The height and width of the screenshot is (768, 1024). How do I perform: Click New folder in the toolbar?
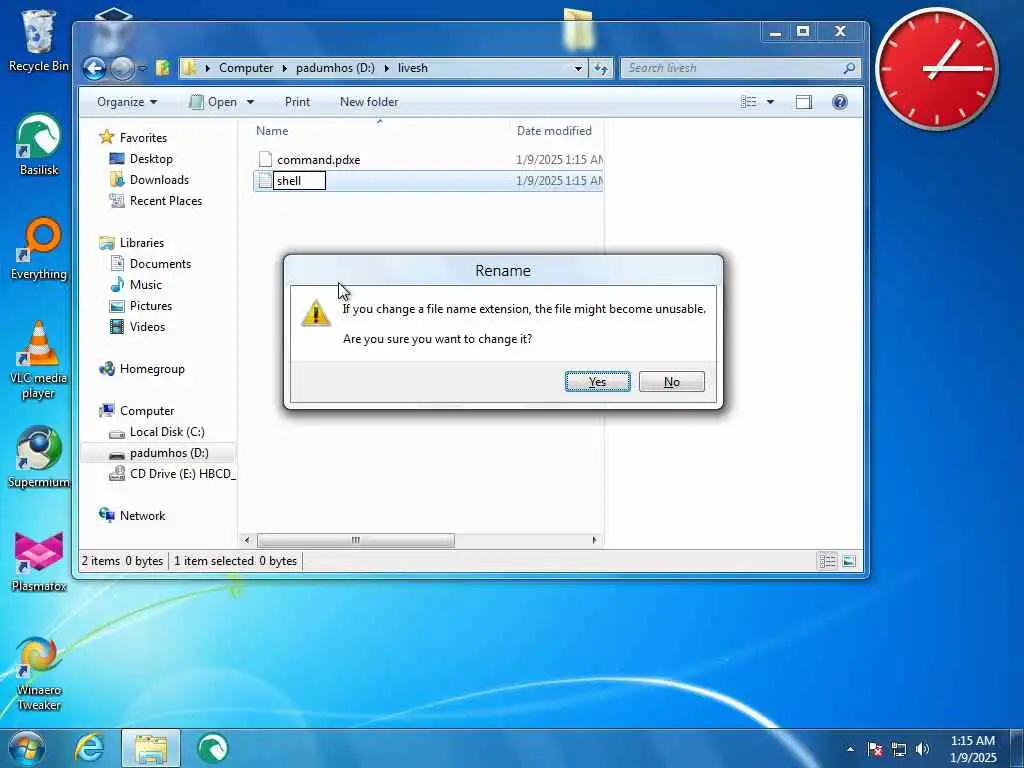[x=369, y=102]
